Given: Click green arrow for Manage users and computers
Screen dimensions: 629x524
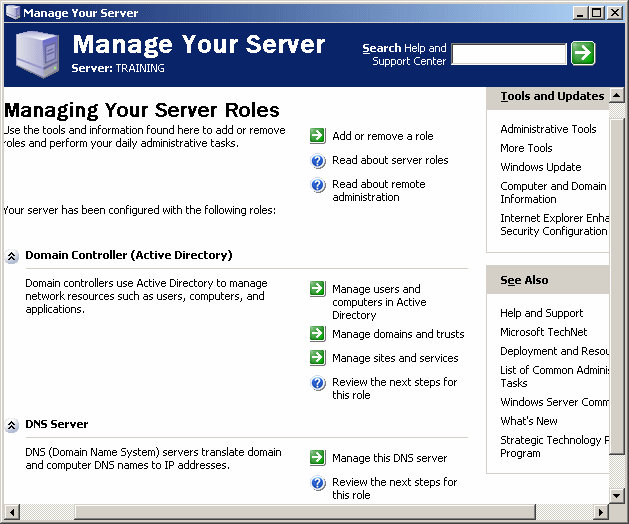Looking at the screenshot, I should click(x=317, y=289).
